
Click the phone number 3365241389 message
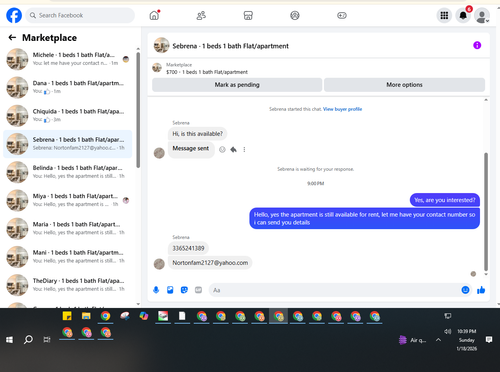188,248
